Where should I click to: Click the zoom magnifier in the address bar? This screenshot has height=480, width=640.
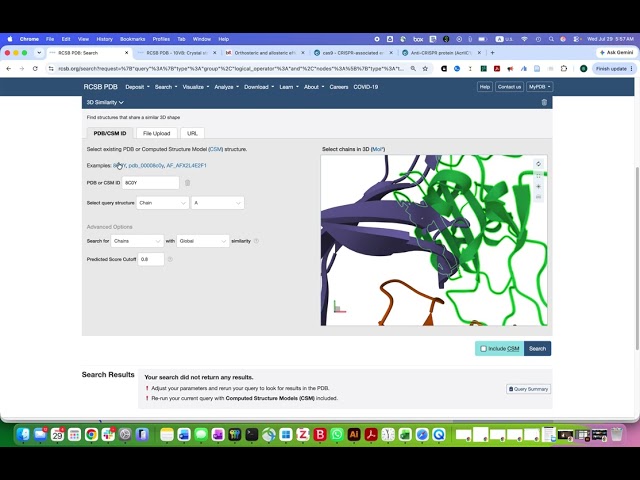[x=413, y=69]
